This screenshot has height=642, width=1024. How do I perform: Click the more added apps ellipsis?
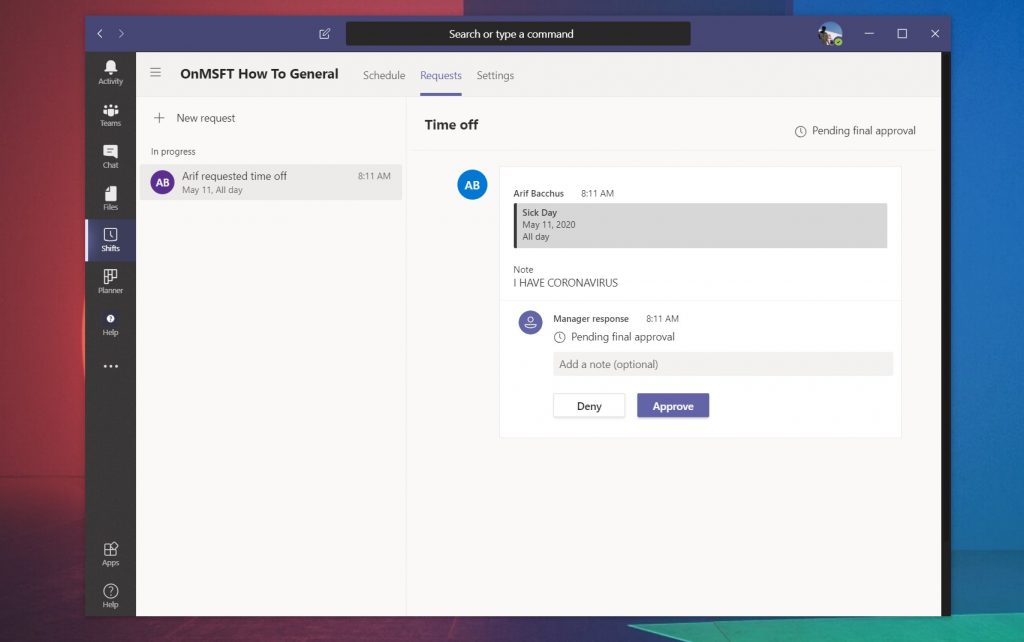point(110,366)
